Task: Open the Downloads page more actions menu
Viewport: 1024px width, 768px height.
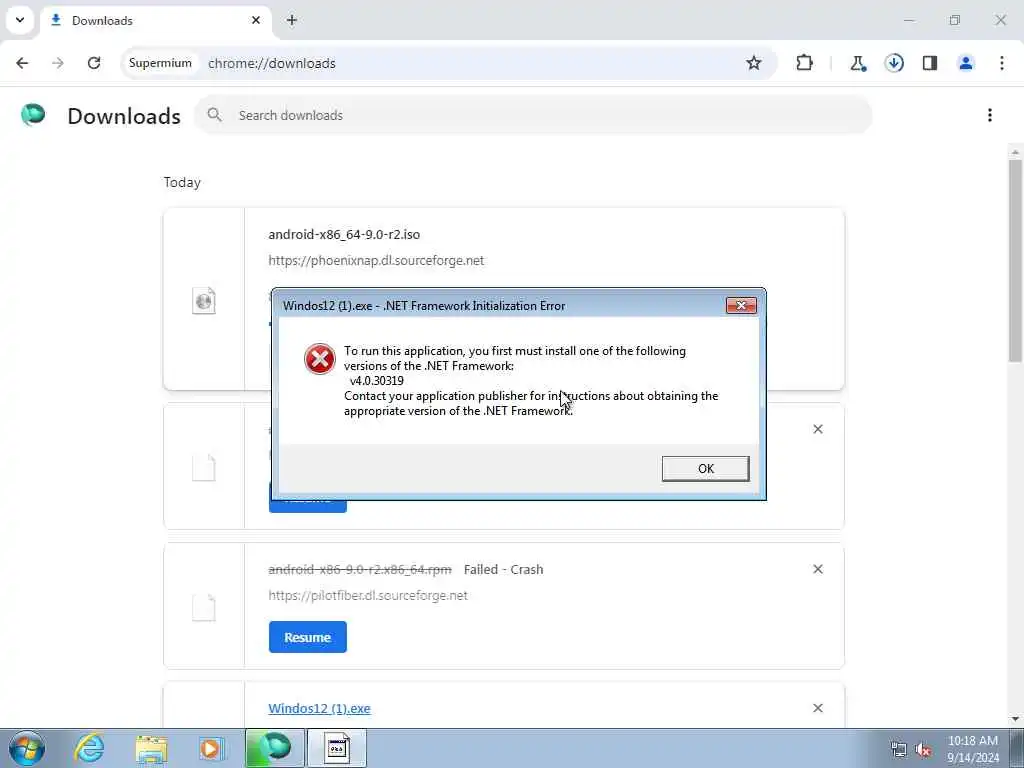Action: point(990,115)
